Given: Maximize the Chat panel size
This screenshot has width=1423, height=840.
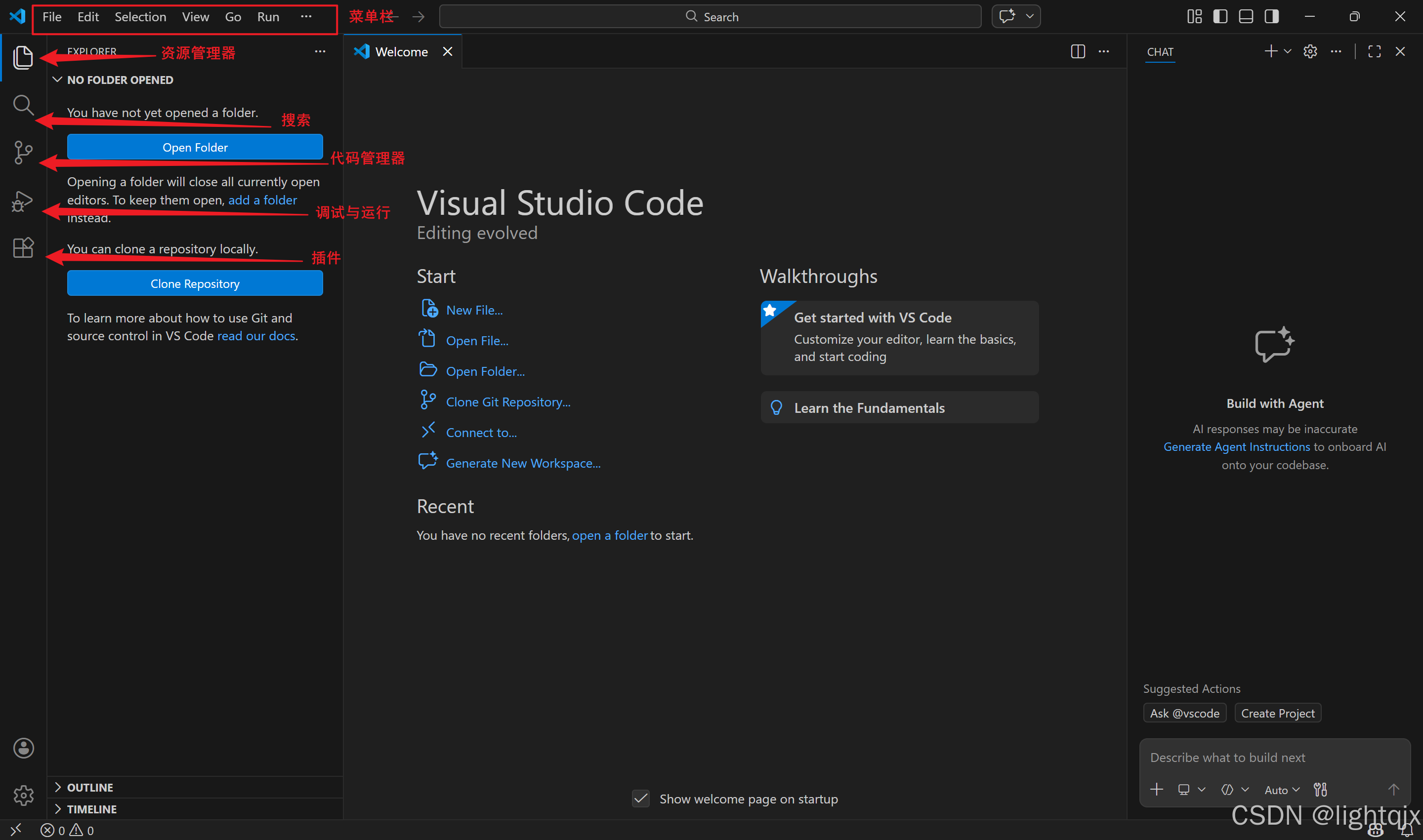Looking at the screenshot, I should pos(1374,51).
